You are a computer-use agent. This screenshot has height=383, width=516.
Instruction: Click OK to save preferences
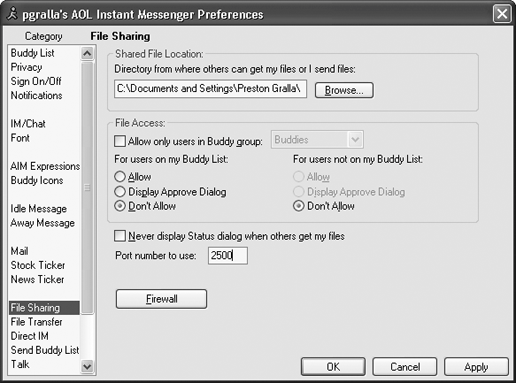(333, 367)
